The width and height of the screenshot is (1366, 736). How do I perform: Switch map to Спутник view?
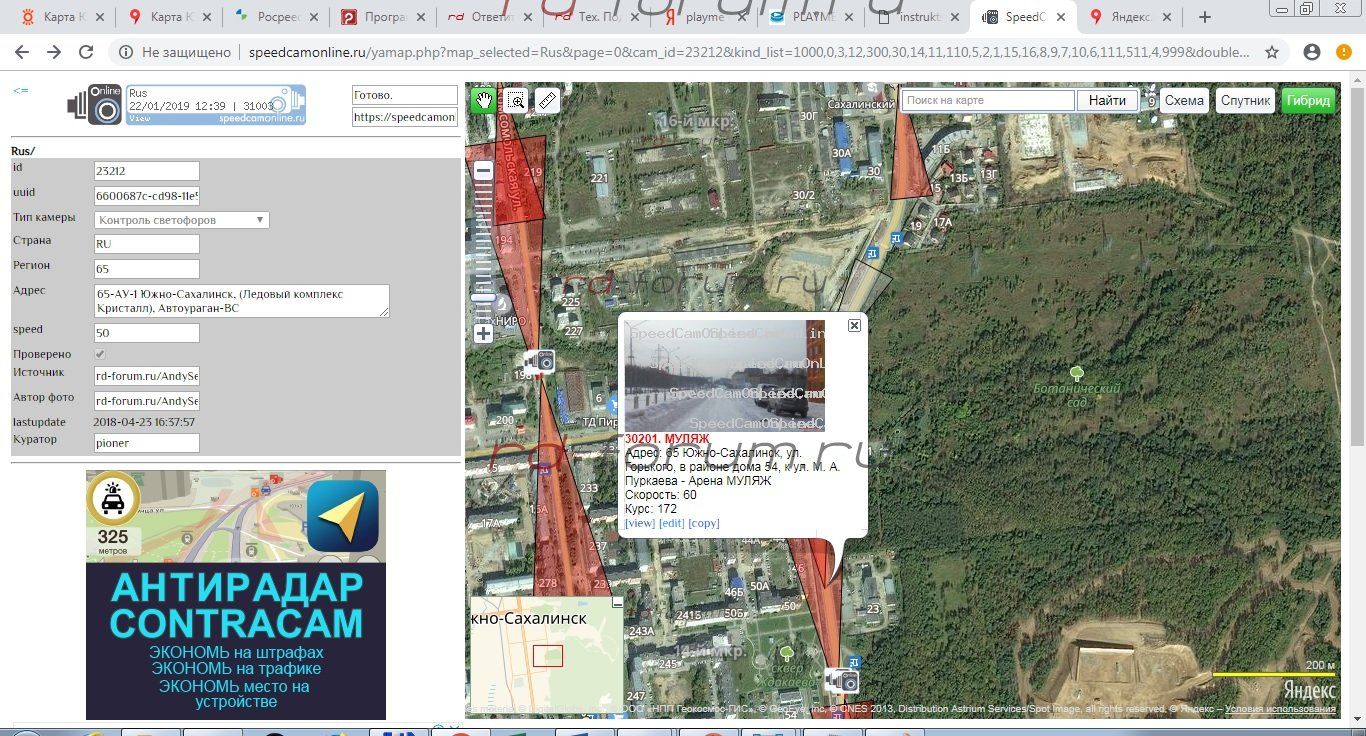(1245, 100)
